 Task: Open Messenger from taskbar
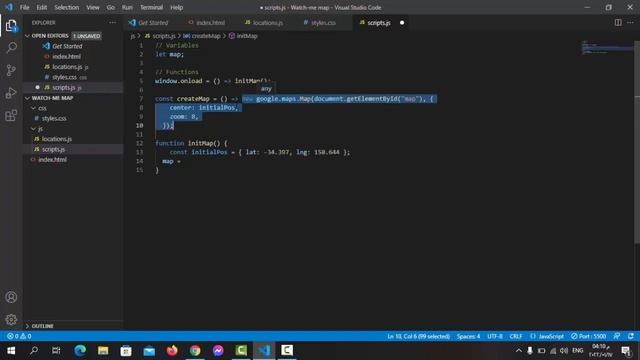(218, 351)
